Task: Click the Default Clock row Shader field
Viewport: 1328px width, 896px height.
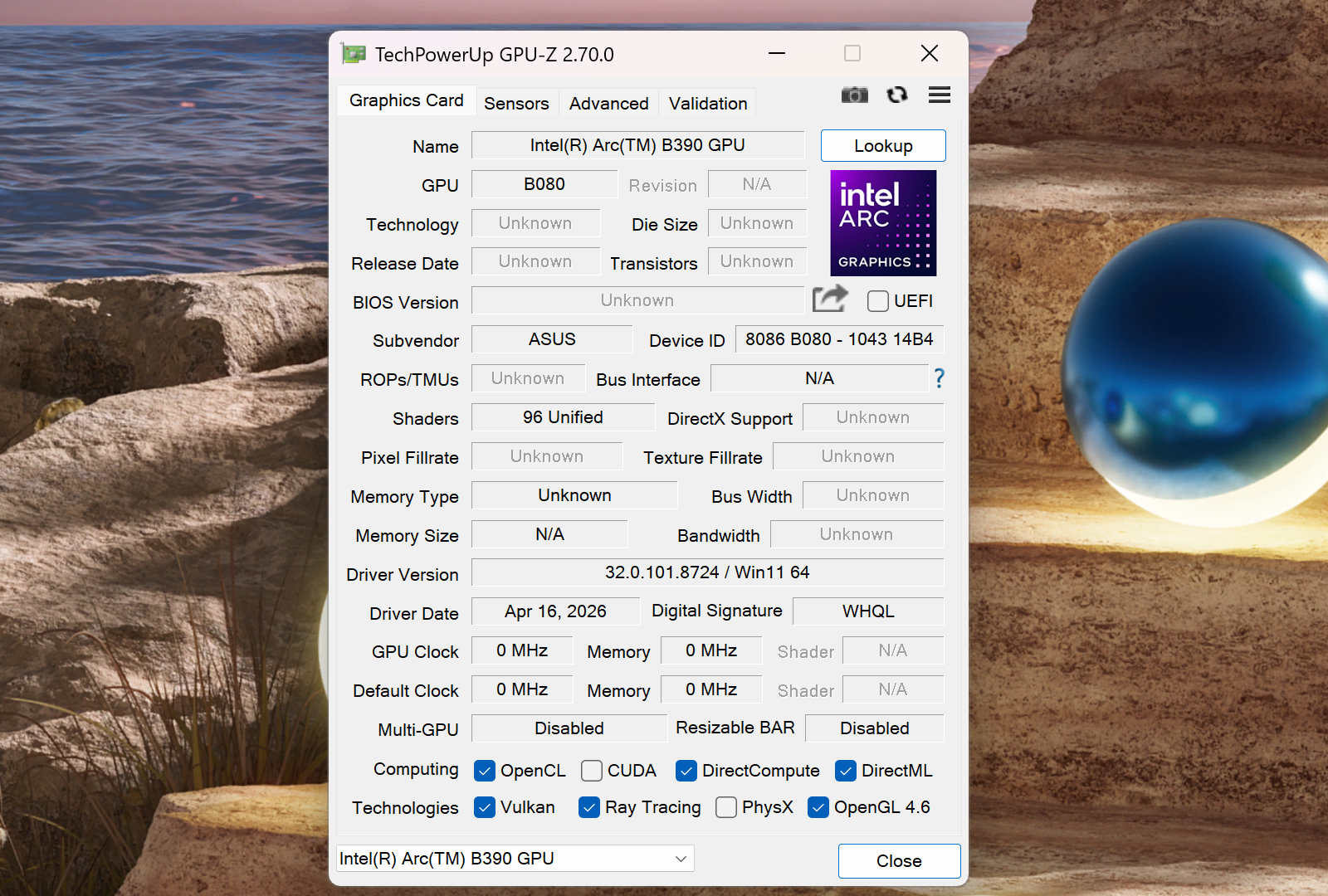Action: 893,689
